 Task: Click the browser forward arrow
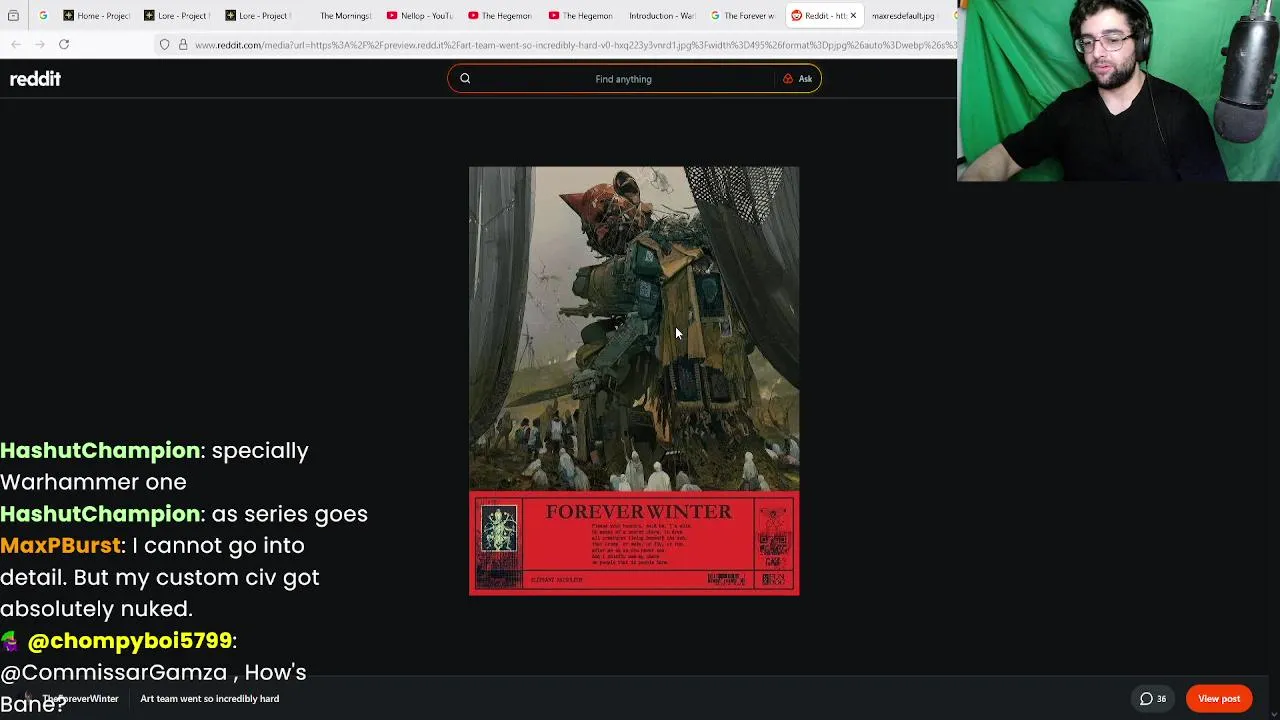pyautogui.click(x=40, y=44)
